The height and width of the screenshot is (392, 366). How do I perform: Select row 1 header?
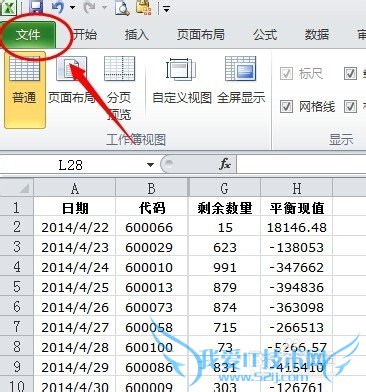point(17,207)
